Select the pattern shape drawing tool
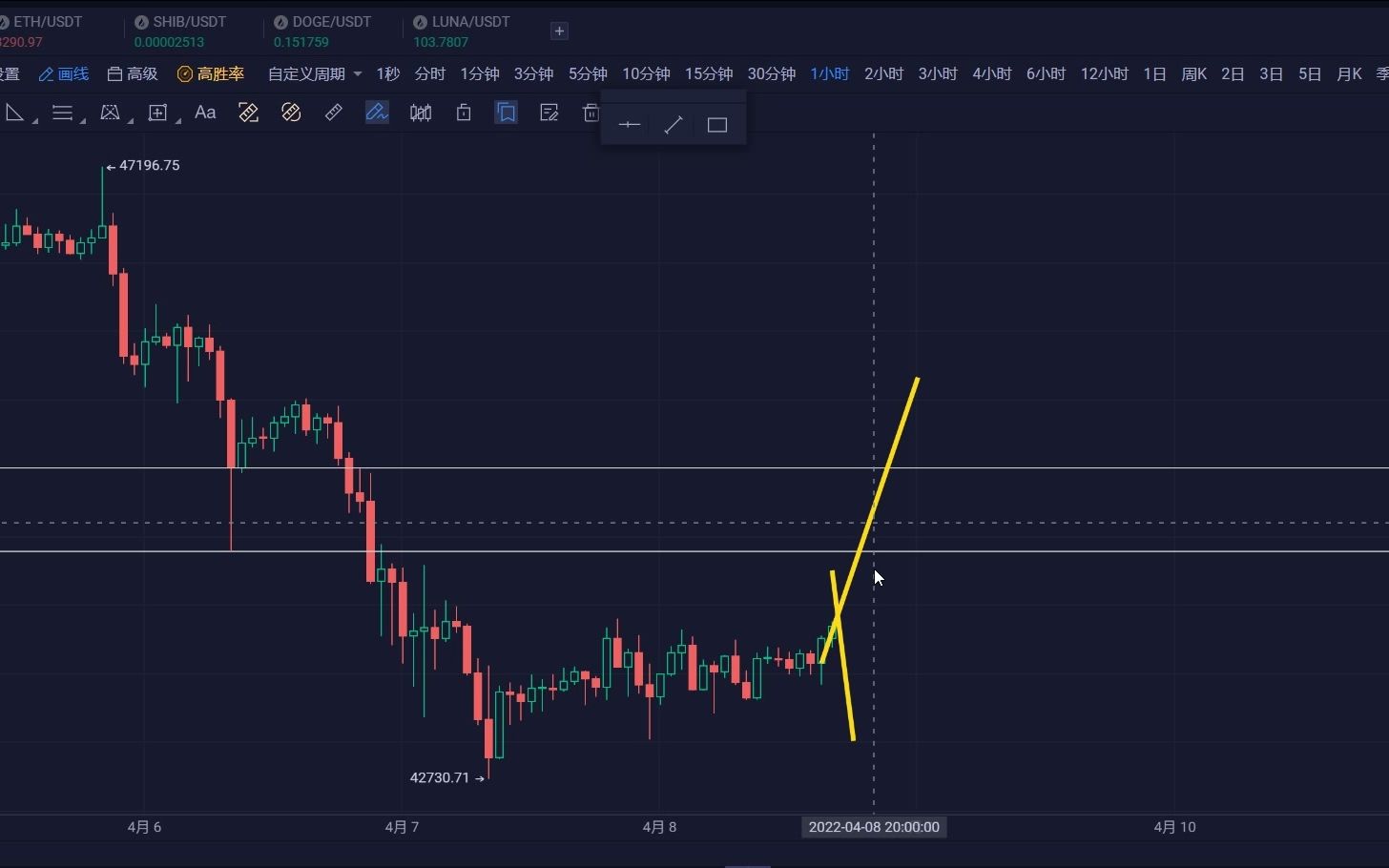 [110, 113]
